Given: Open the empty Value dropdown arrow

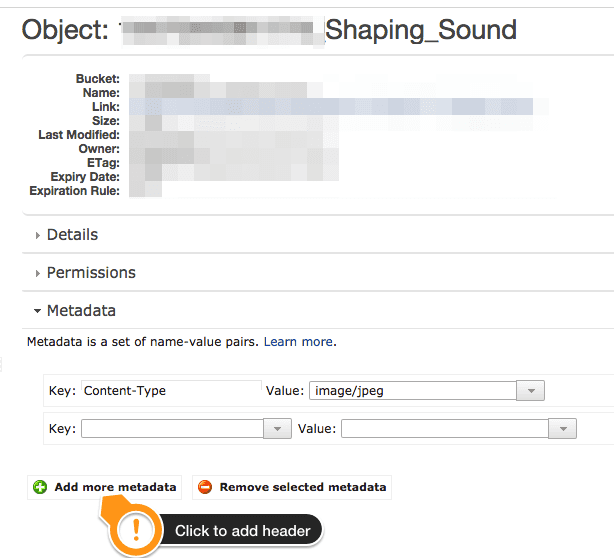Looking at the screenshot, I should pyautogui.click(x=563, y=429).
